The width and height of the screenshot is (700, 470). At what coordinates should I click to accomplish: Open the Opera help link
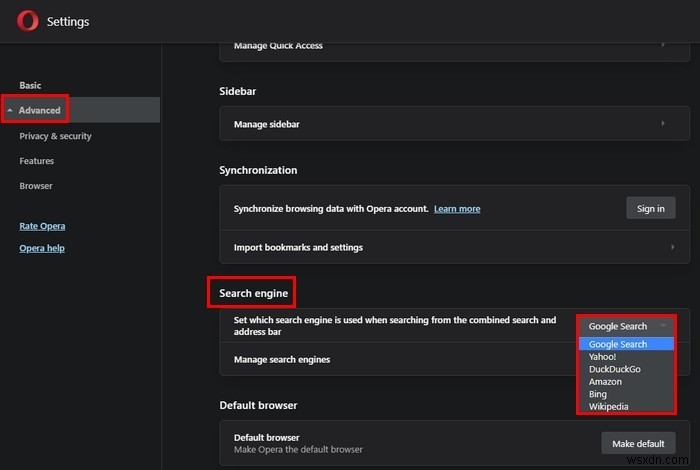click(x=42, y=248)
